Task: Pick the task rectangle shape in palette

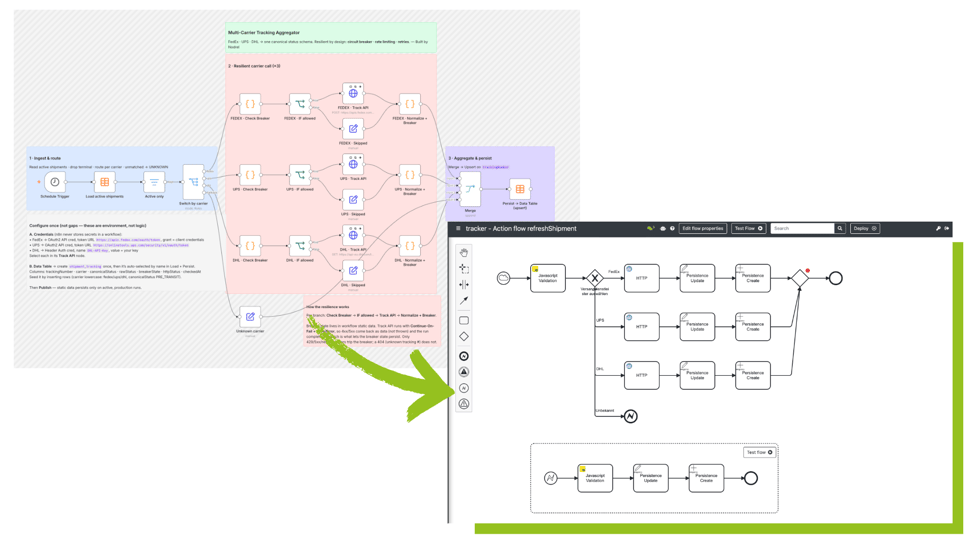Action: click(464, 320)
